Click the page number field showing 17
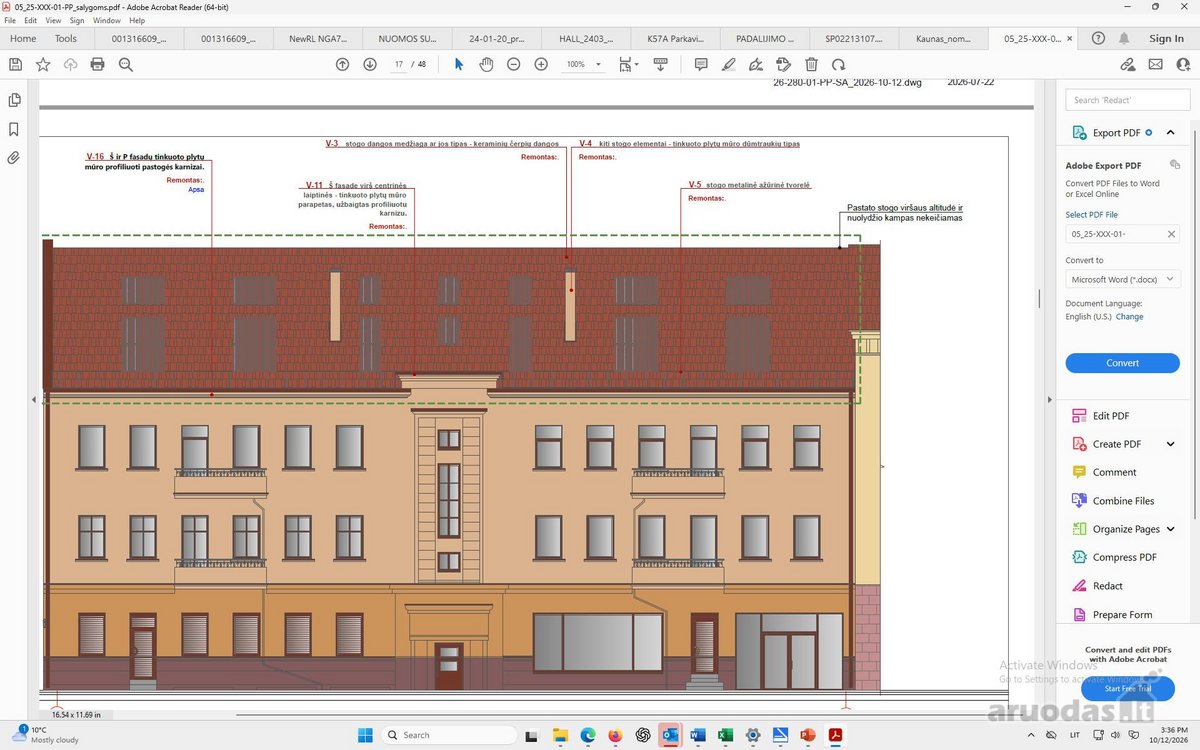 [x=399, y=64]
